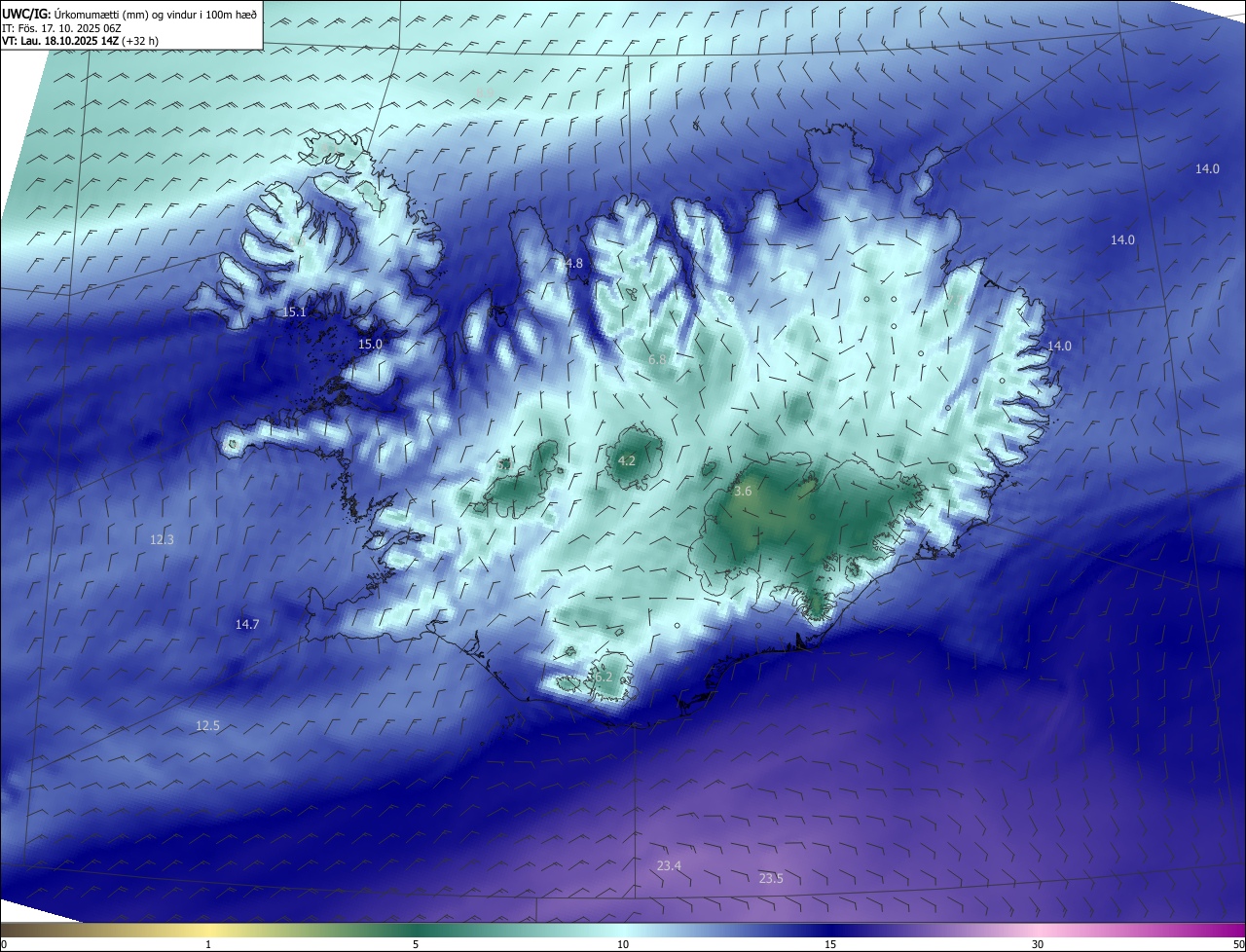
Task: Click the 6.2 value label near the south coast
Action: pos(604,677)
